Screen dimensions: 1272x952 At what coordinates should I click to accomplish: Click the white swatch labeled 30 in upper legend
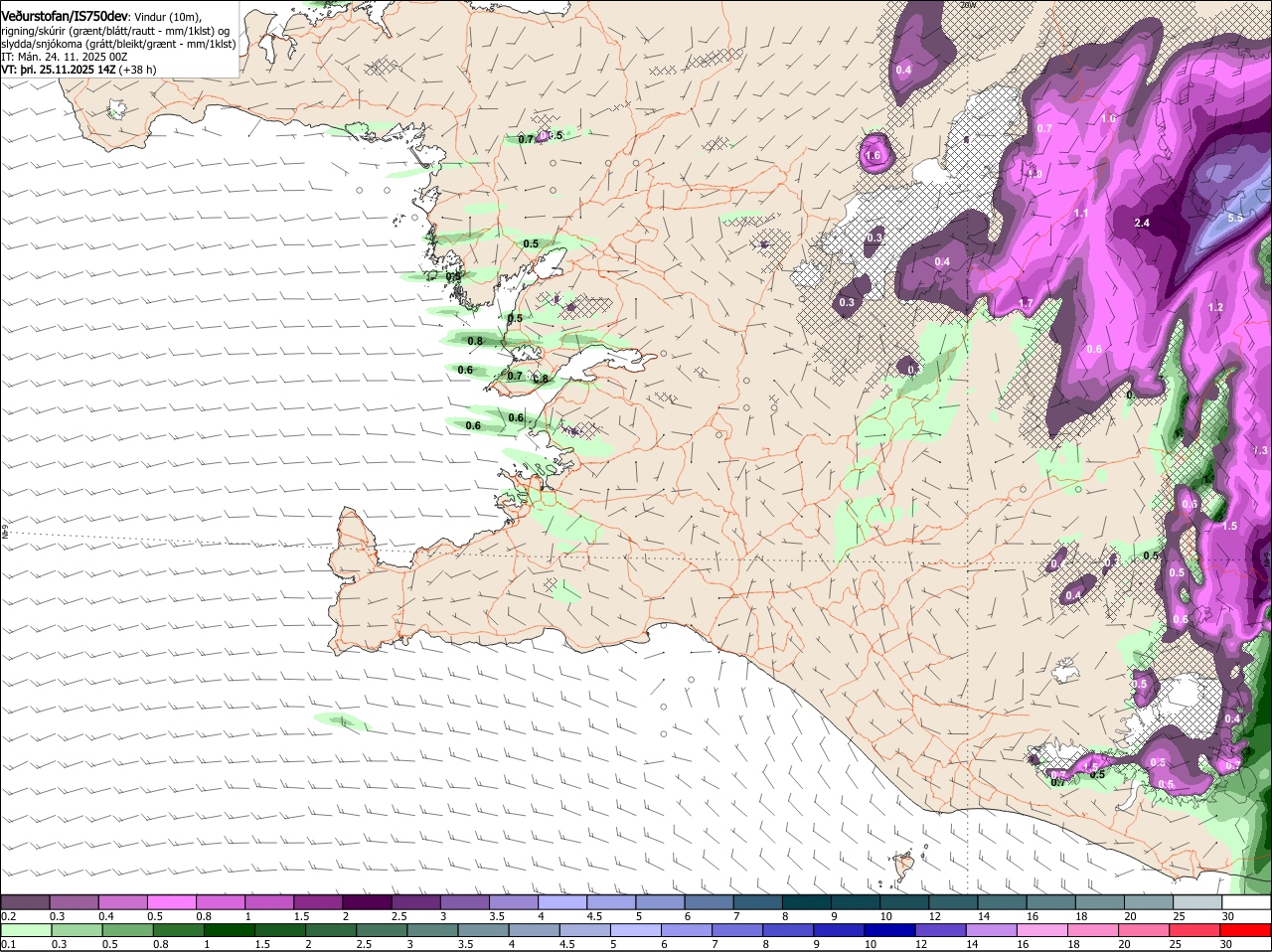pyautogui.click(x=1246, y=901)
